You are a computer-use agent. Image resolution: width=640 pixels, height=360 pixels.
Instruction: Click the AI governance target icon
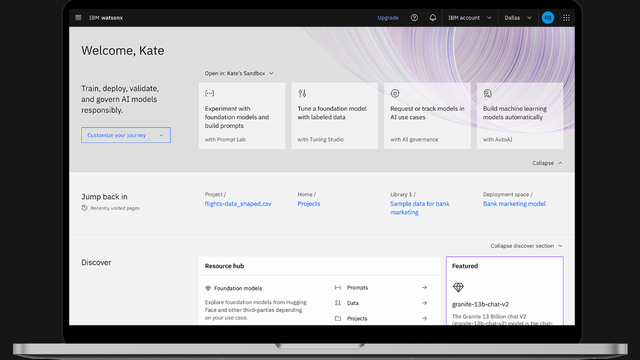(x=395, y=93)
